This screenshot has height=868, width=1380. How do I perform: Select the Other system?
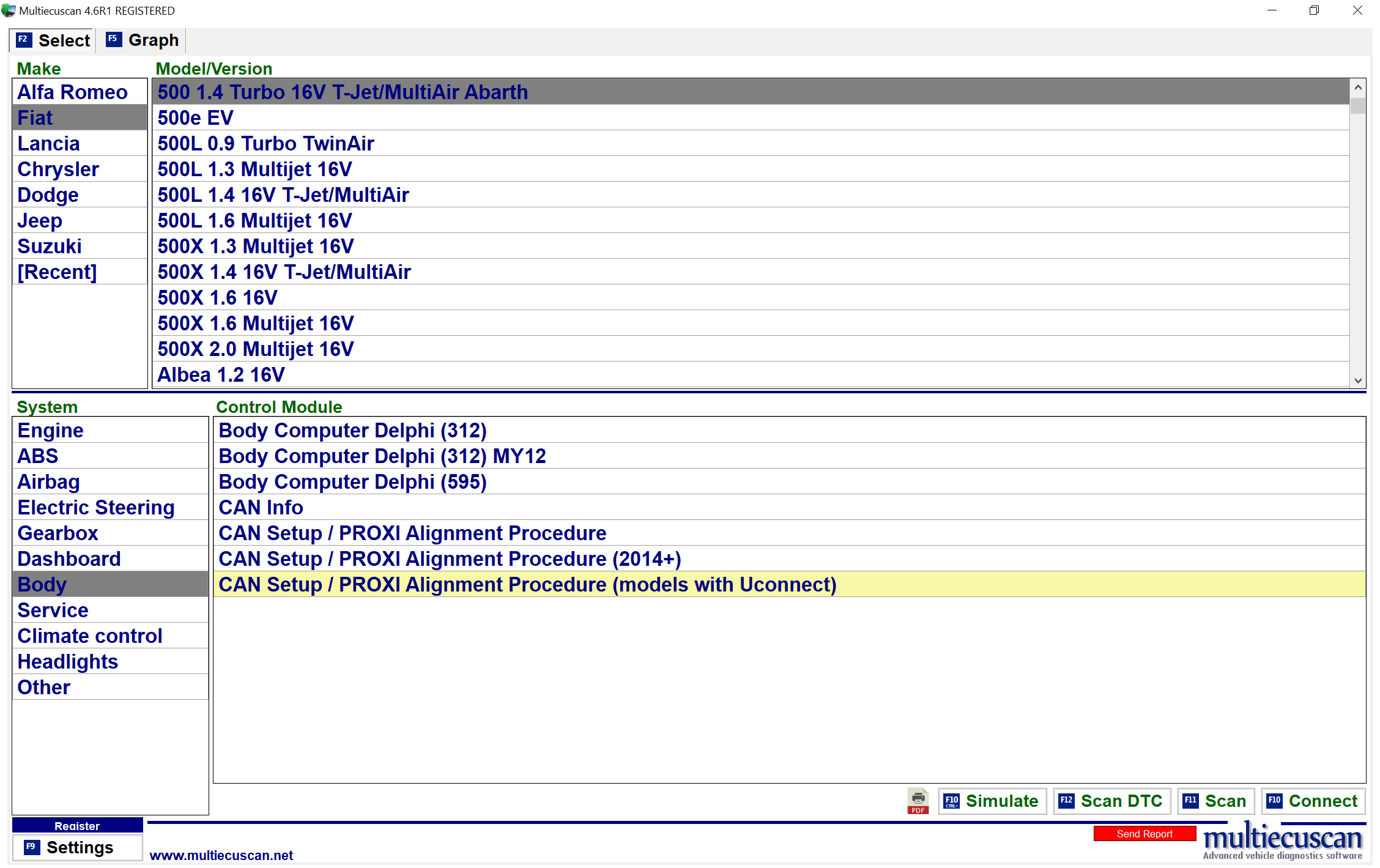[110, 687]
